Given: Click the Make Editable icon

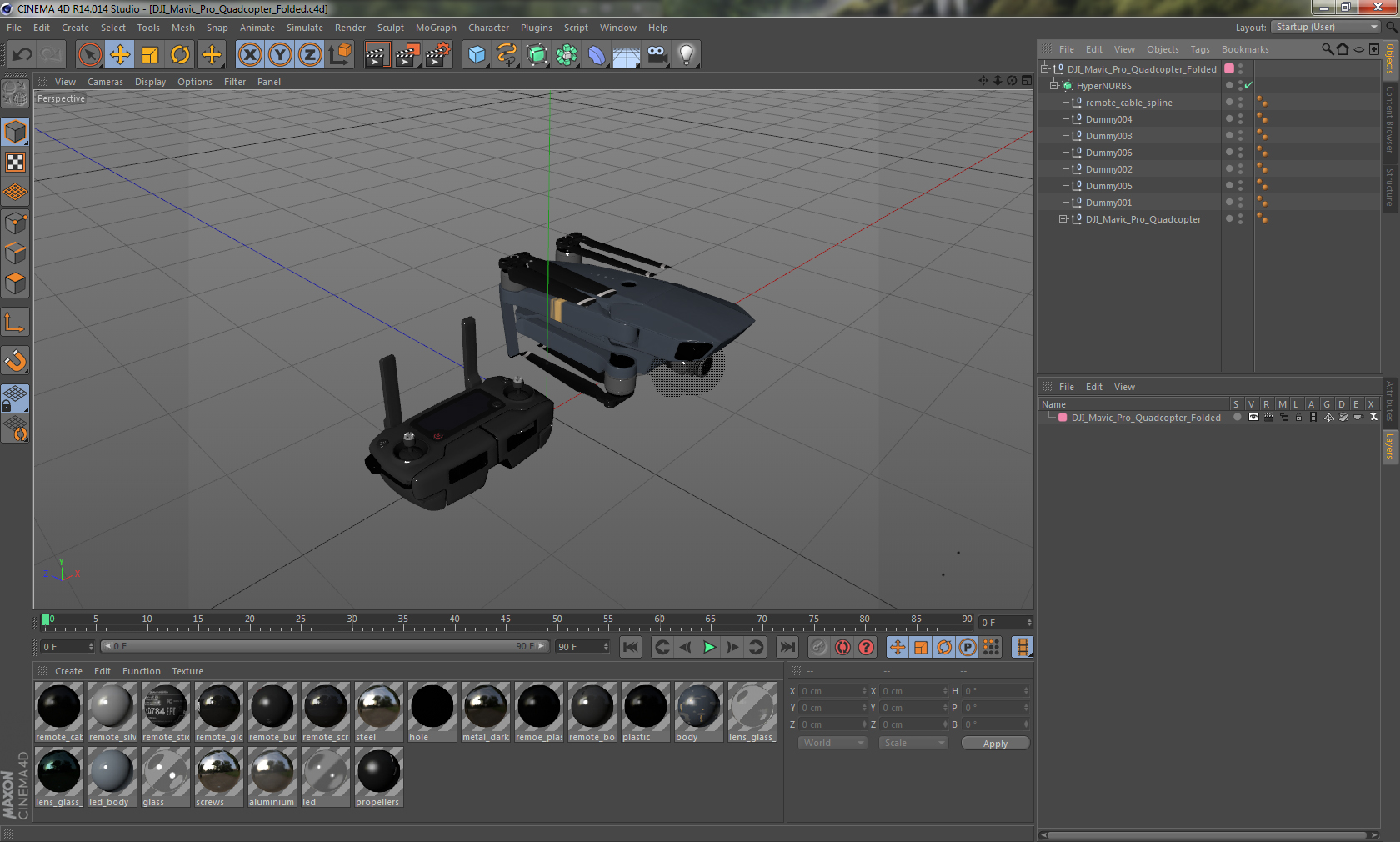Looking at the screenshot, I should pos(16,93).
